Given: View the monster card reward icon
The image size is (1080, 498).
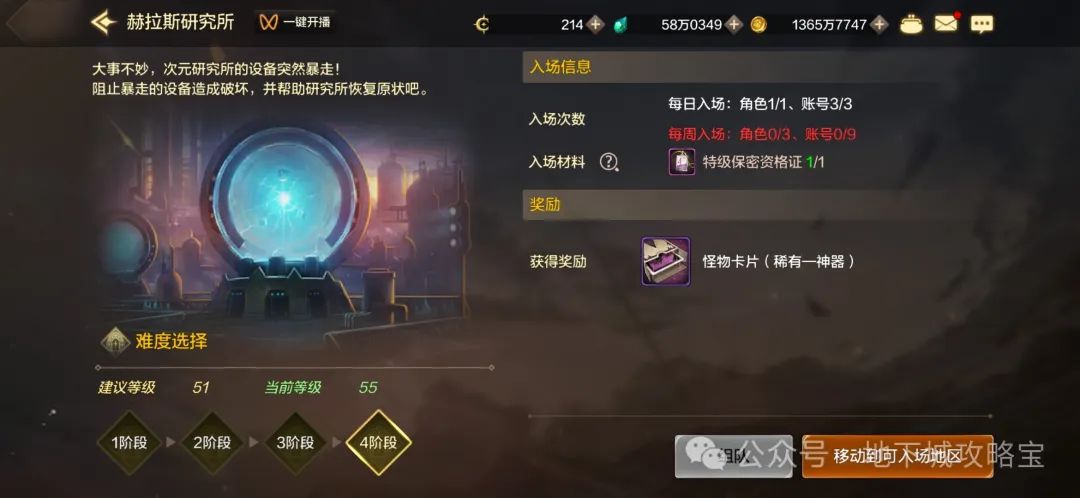Looking at the screenshot, I should coord(666,261).
